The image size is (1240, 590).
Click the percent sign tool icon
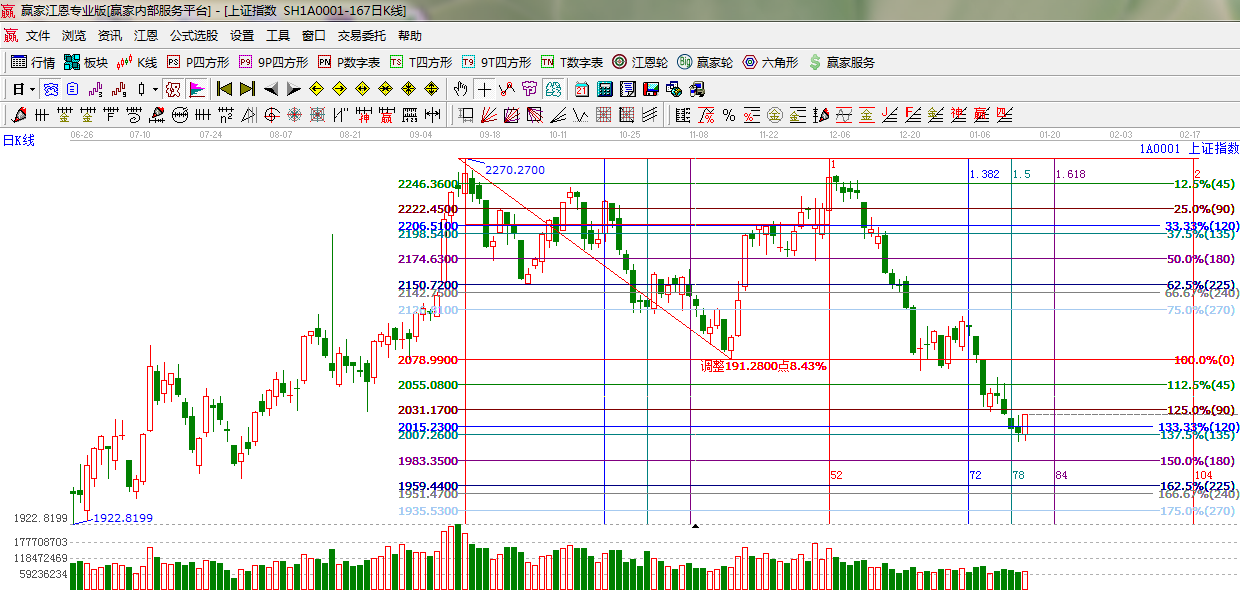[729, 115]
